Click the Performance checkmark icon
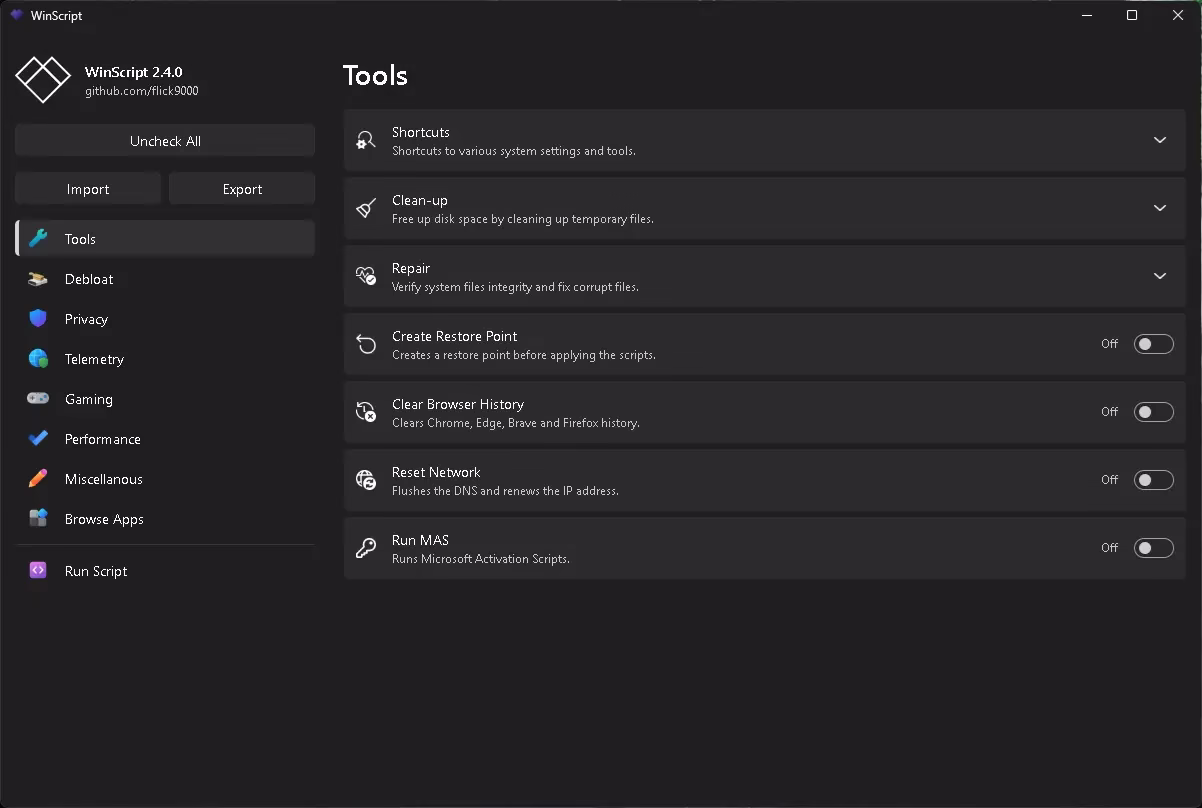Image resolution: width=1202 pixels, height=808 pixels. (38, 439)
